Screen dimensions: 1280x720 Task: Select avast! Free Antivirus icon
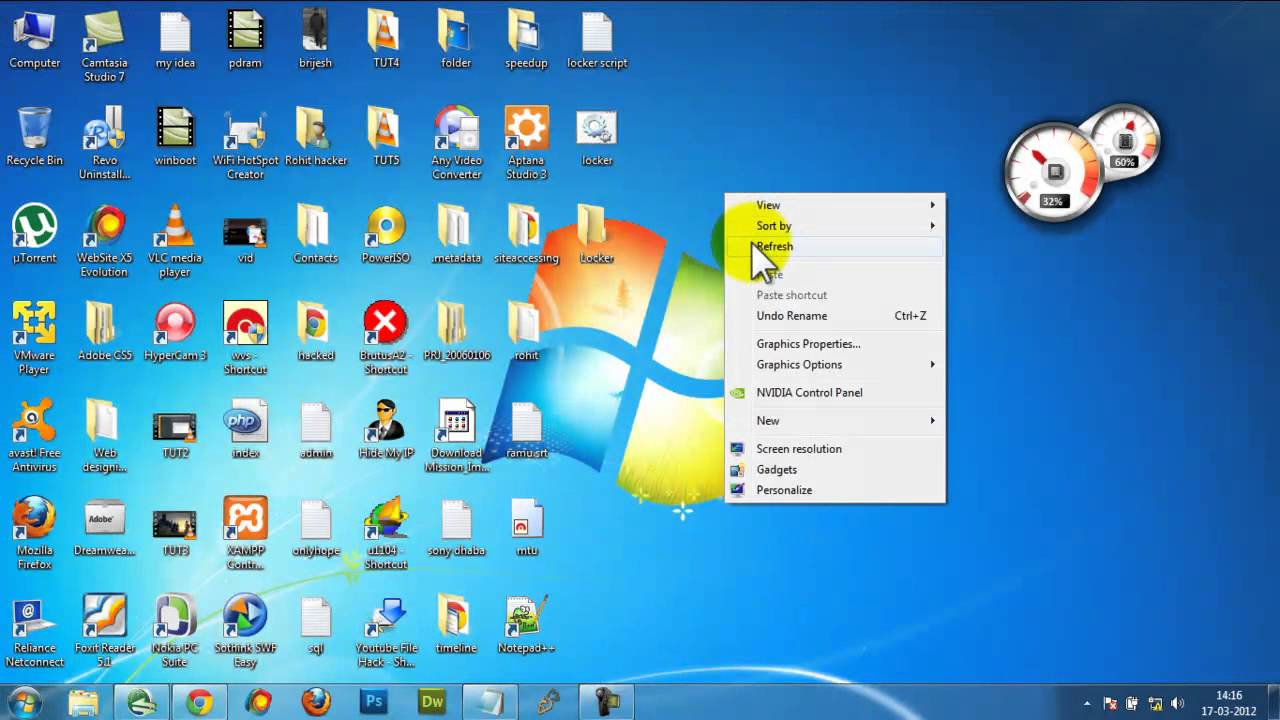point(34,437)
